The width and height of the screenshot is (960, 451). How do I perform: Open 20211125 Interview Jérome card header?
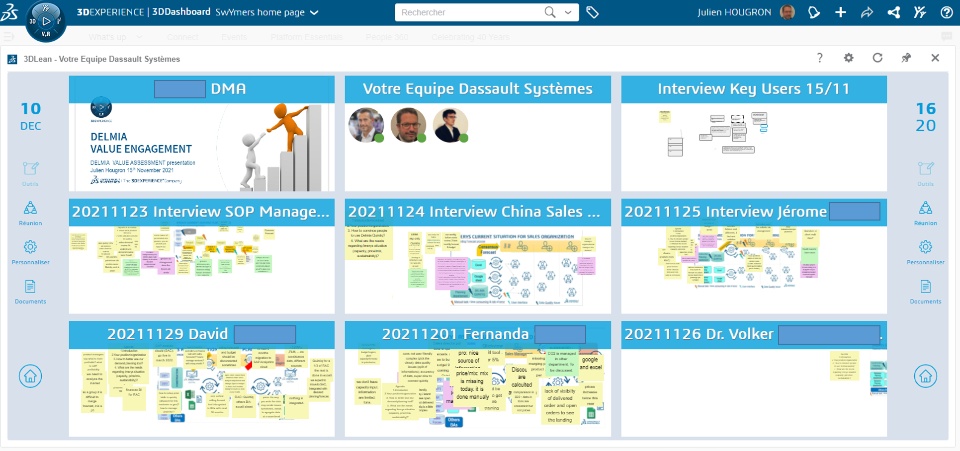pos(754,212)
